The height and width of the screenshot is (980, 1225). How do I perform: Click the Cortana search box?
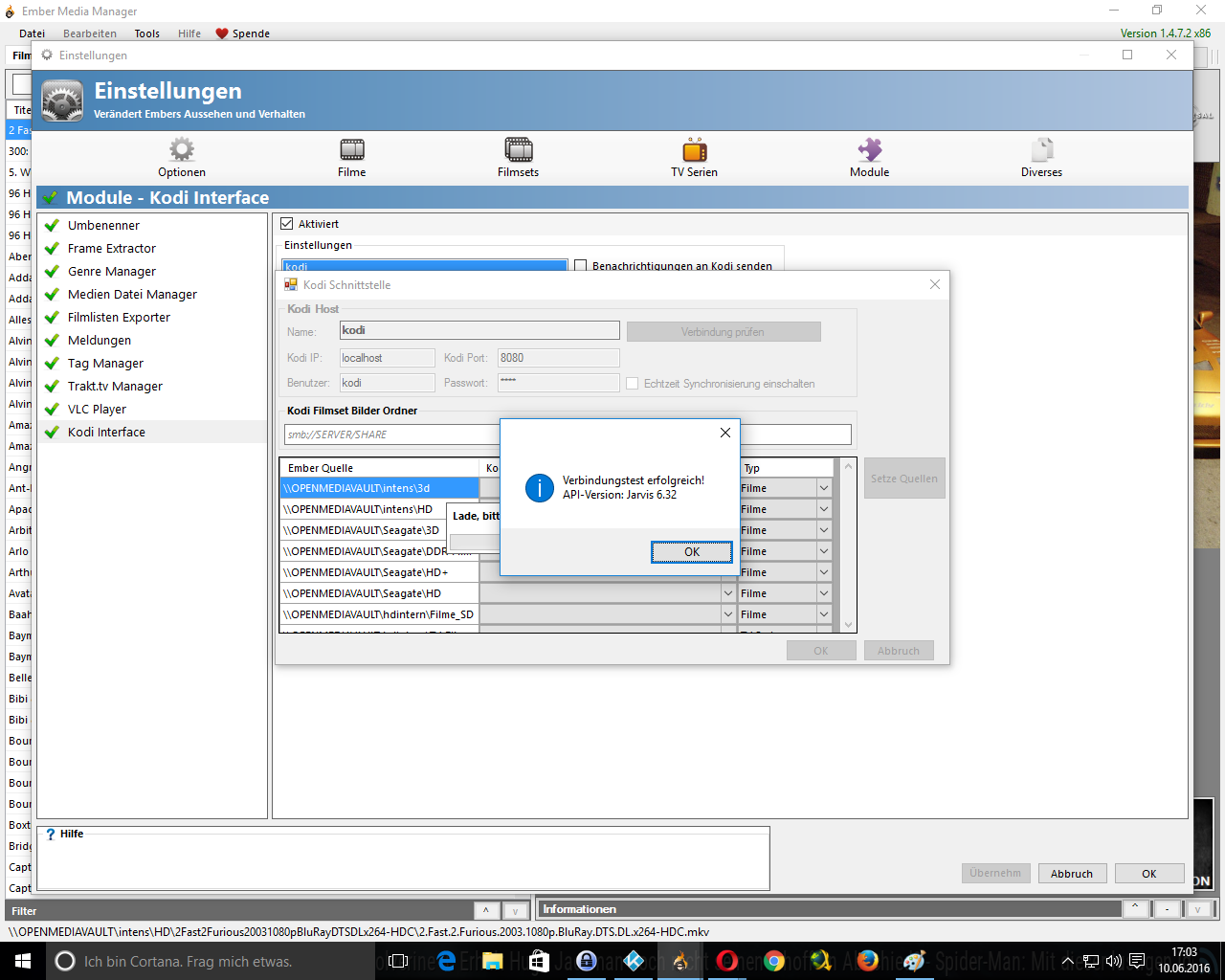click(211, 961)
